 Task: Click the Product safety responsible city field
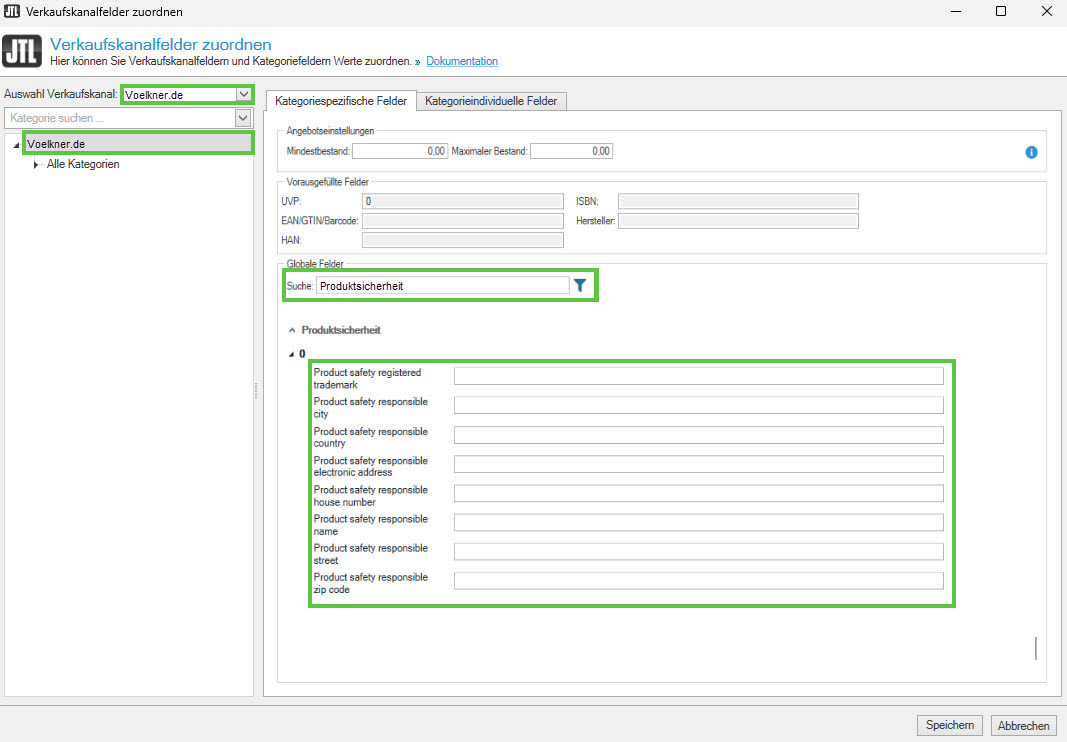[698, 405]
